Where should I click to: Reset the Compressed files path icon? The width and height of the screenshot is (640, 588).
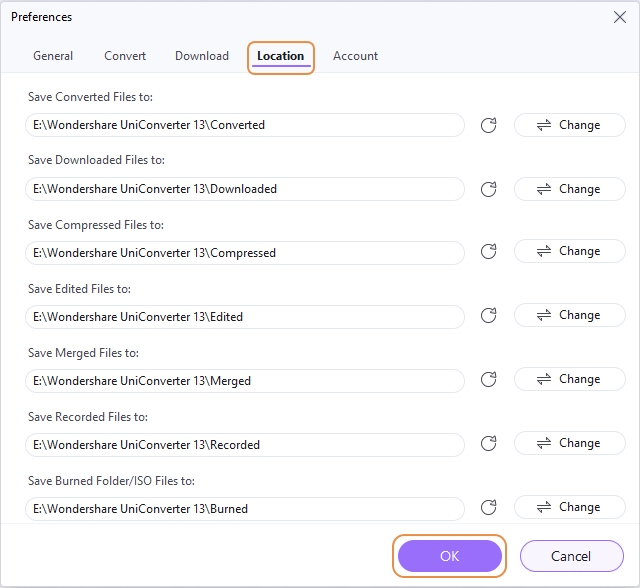489,252
